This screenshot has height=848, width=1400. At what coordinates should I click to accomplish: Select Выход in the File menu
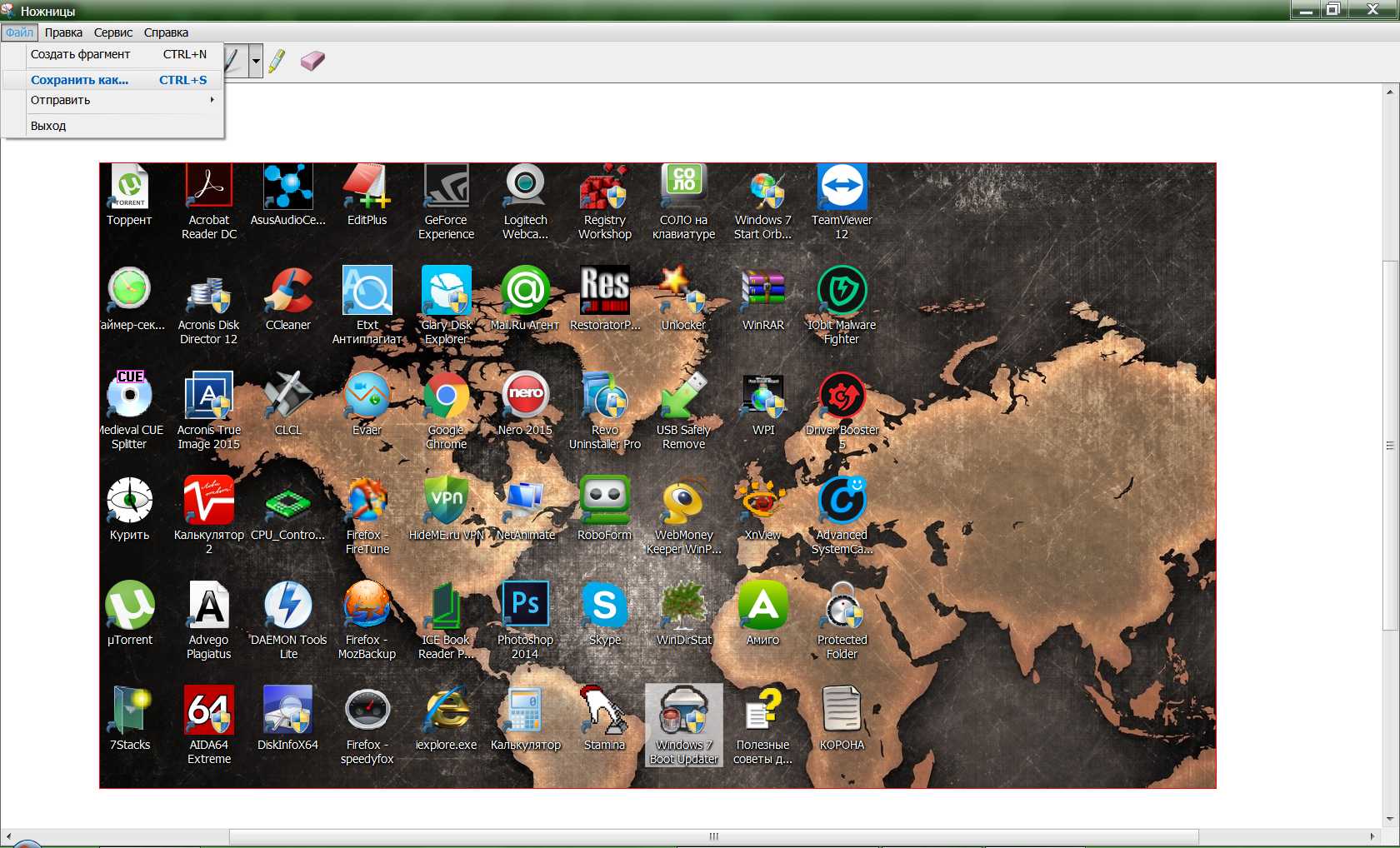tap(48, 126)
